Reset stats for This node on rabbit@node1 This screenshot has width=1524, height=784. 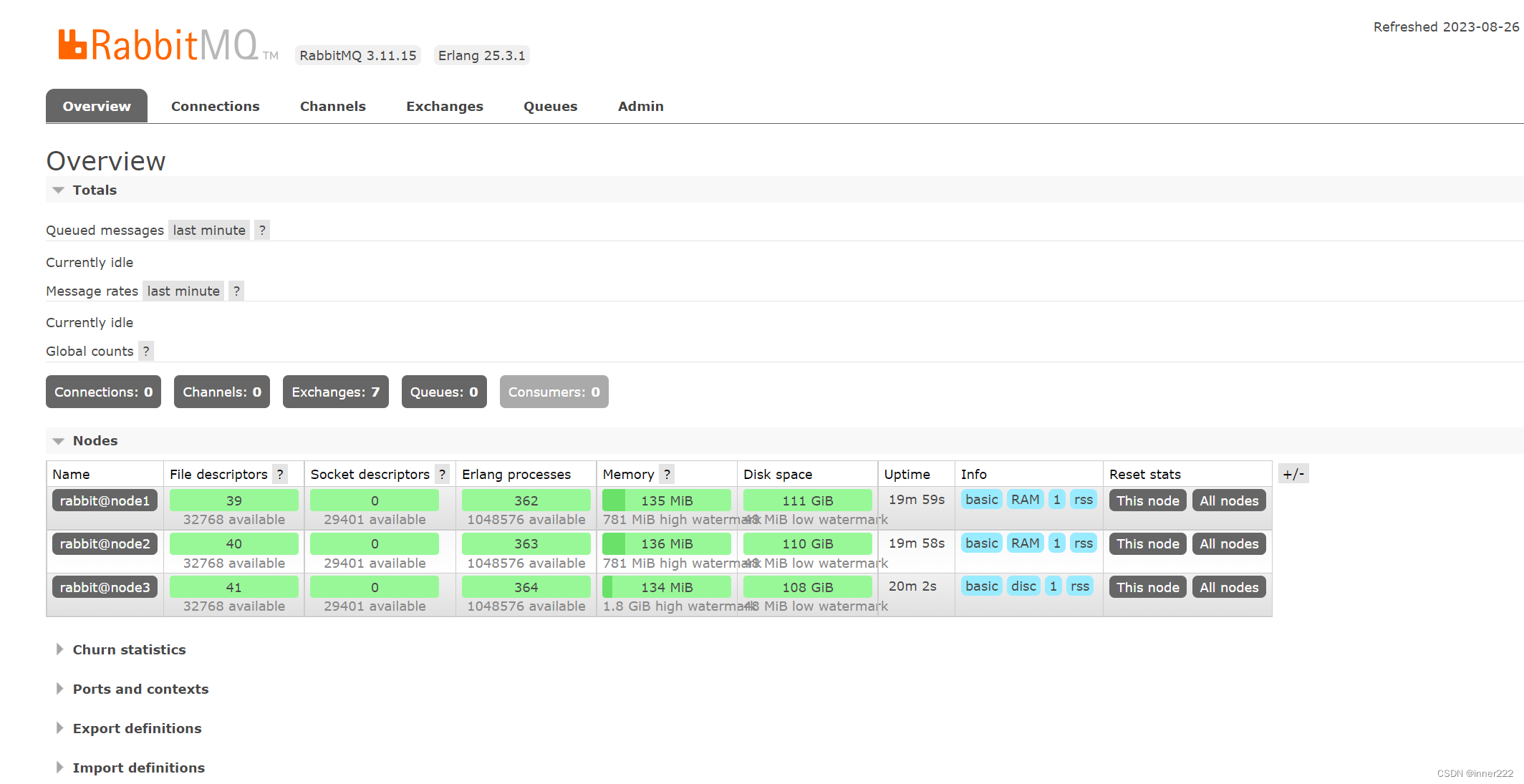click(x=1148, y=500)
